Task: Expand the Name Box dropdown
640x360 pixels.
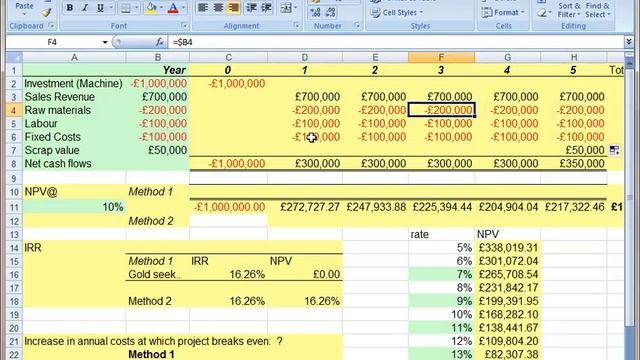Action: [x=105, y=42]
